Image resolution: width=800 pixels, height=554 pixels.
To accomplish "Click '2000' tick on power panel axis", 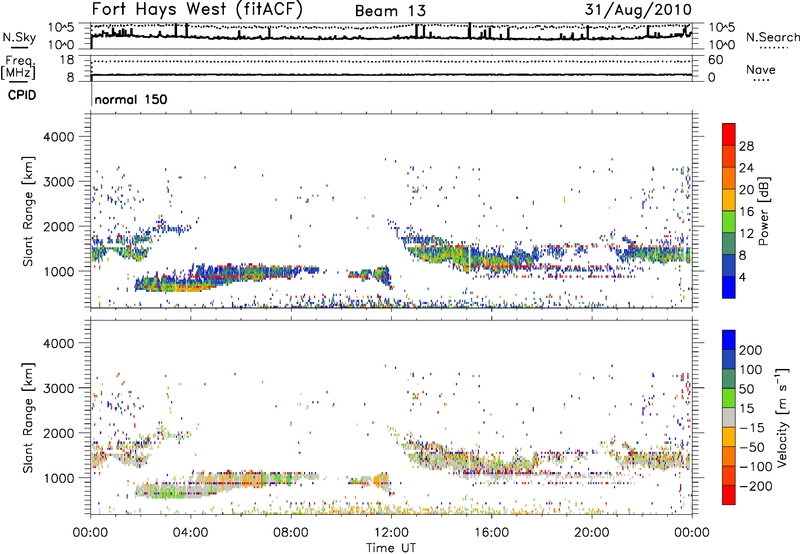I will tap(58, 226).
